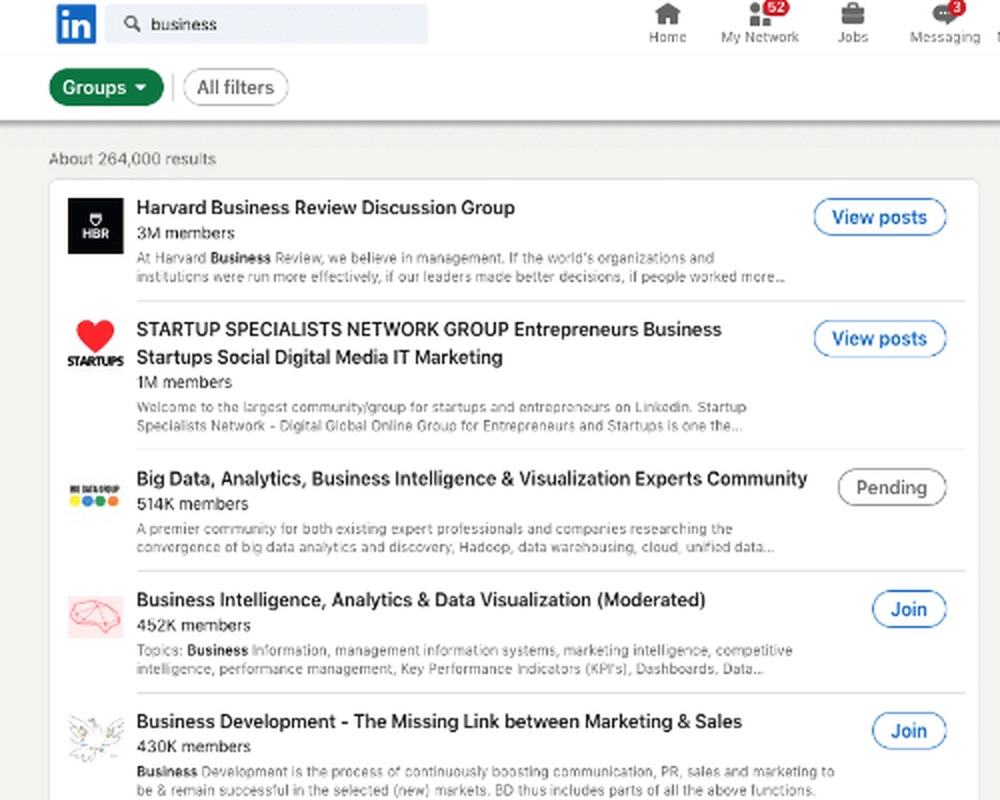Click the search magnifier icon
1000x800 pixels.
(x=132, y=24)
